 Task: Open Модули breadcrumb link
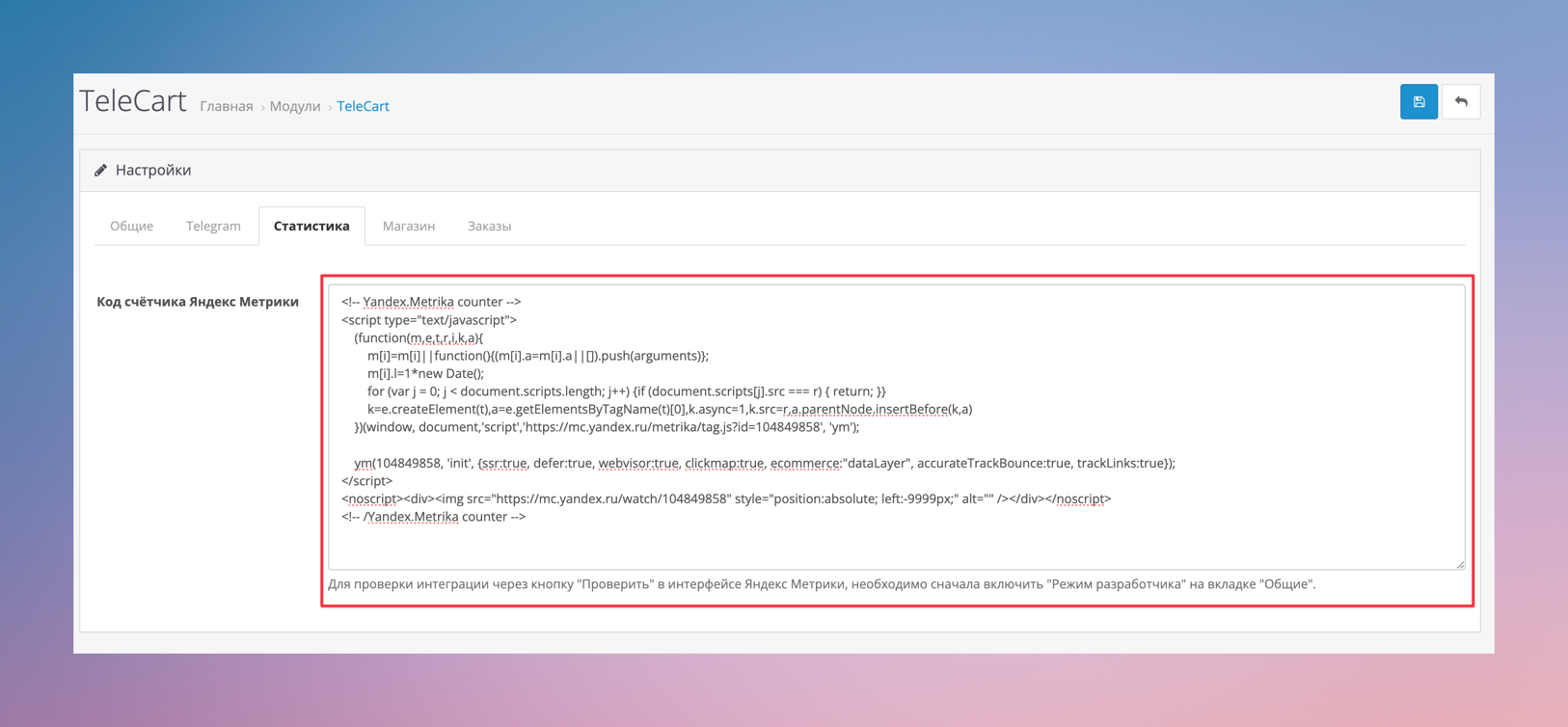(x=295, y=107)
